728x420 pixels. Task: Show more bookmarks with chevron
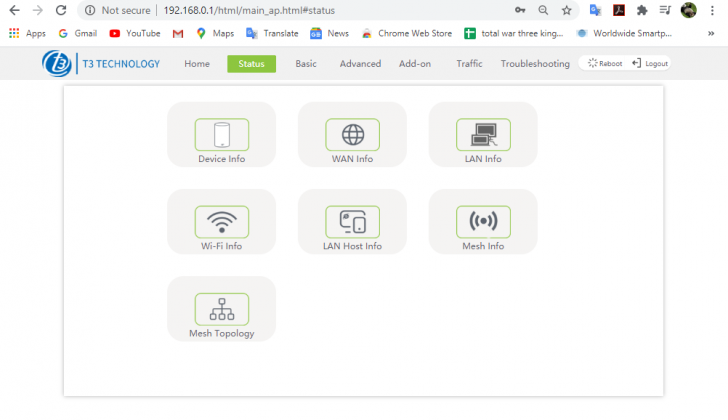click(x=711, y=33)
